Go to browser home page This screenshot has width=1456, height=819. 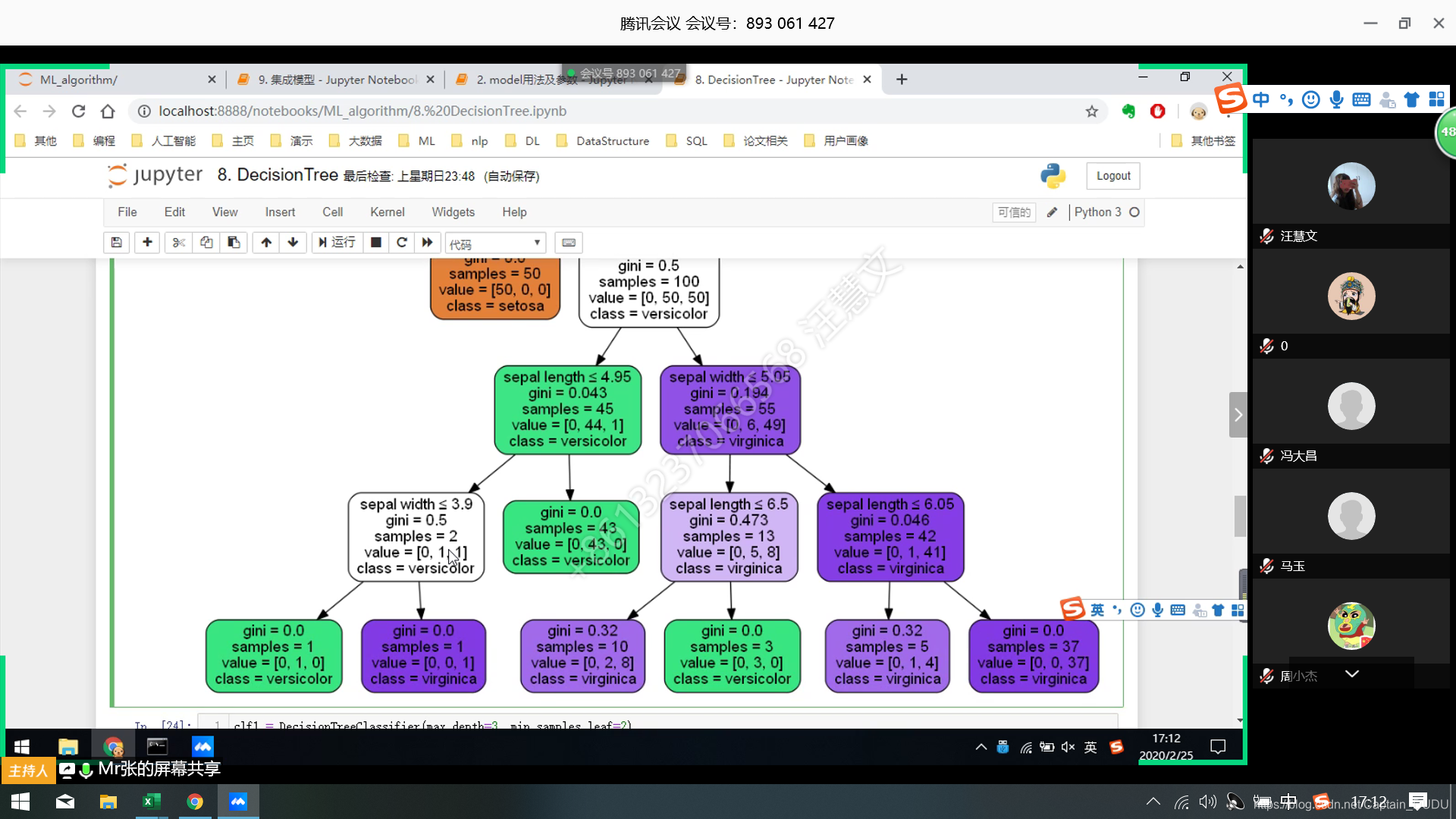108,111
